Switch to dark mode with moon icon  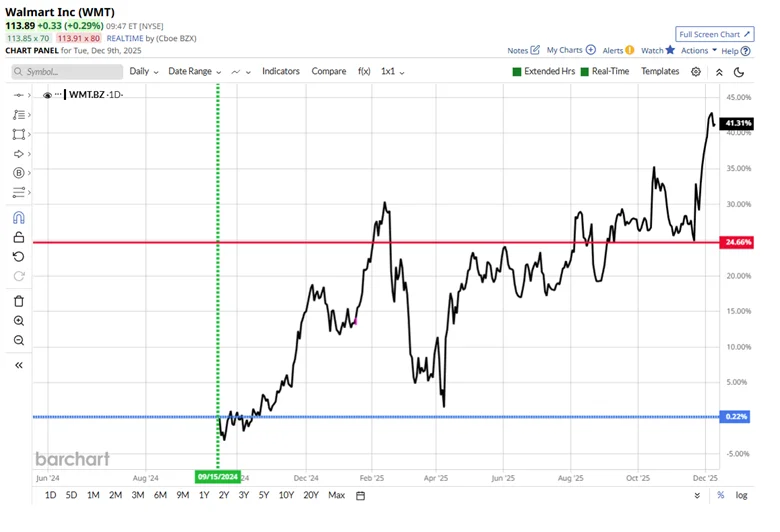[739, 72]
